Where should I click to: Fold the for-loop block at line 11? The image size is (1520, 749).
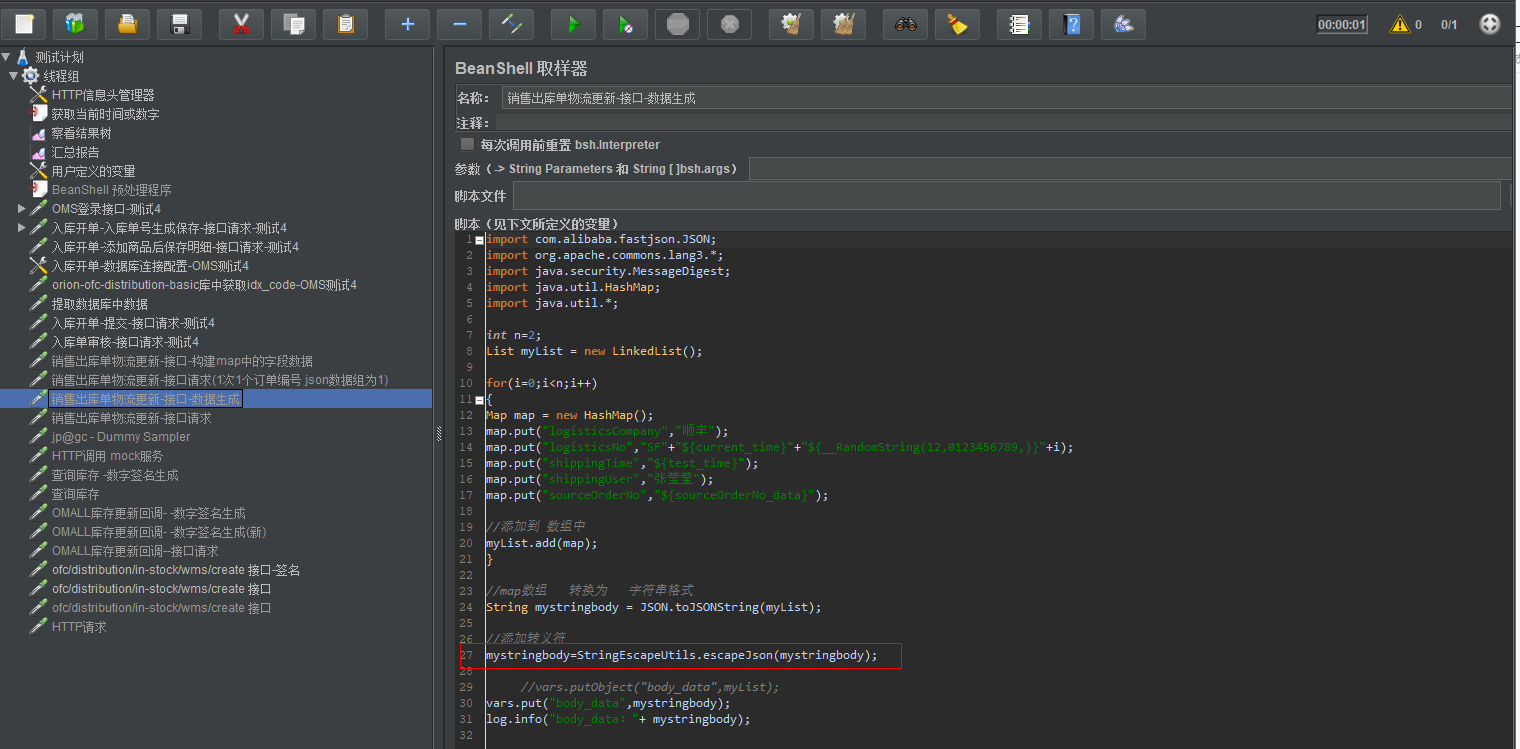(480, 399)
